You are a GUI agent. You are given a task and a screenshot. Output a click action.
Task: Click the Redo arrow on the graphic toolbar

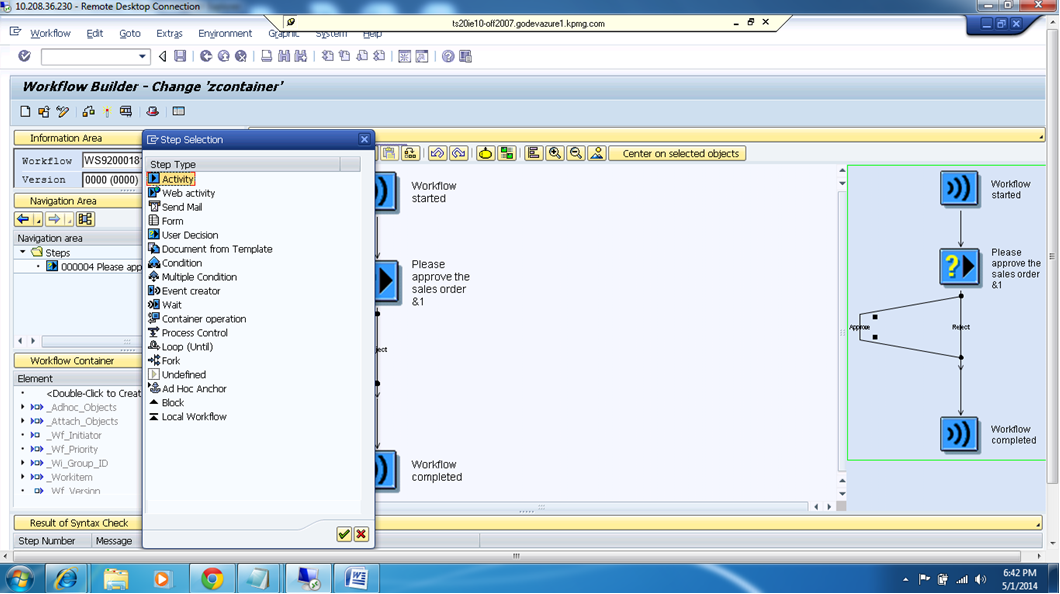(458, 153)
